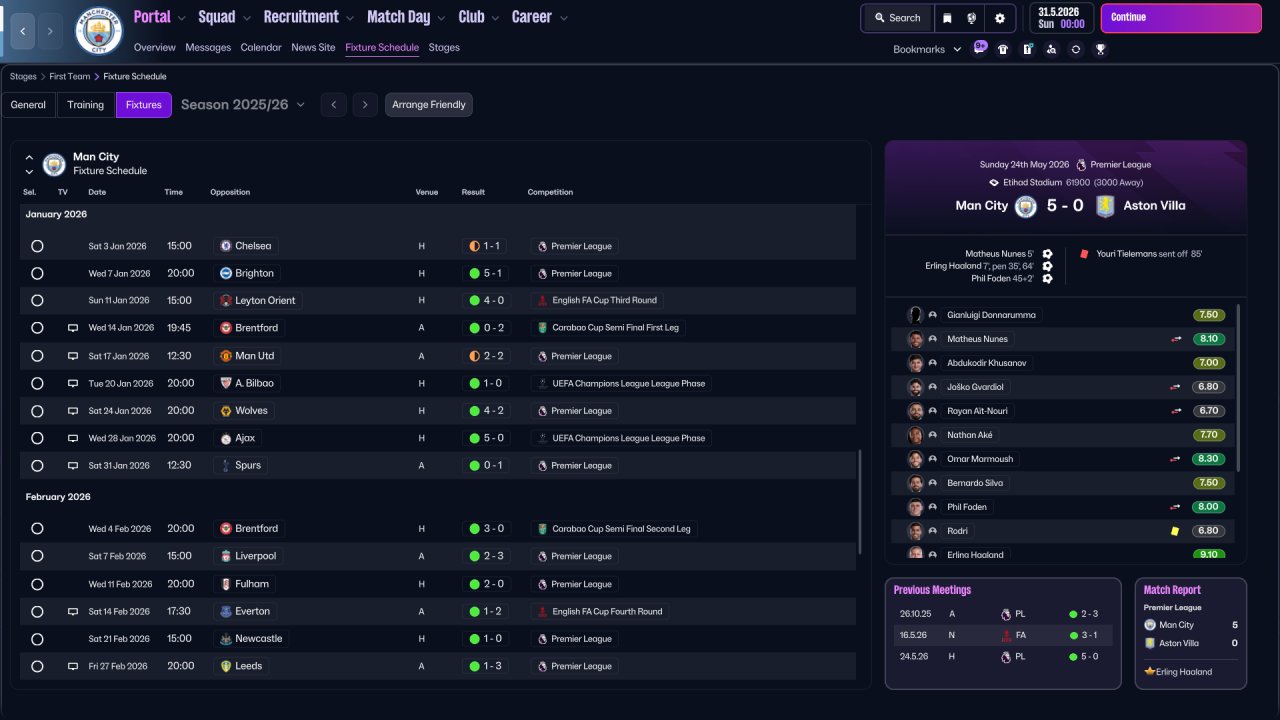Click the magnifier scouting icon in bookmarks bar

coord(1051,49)
